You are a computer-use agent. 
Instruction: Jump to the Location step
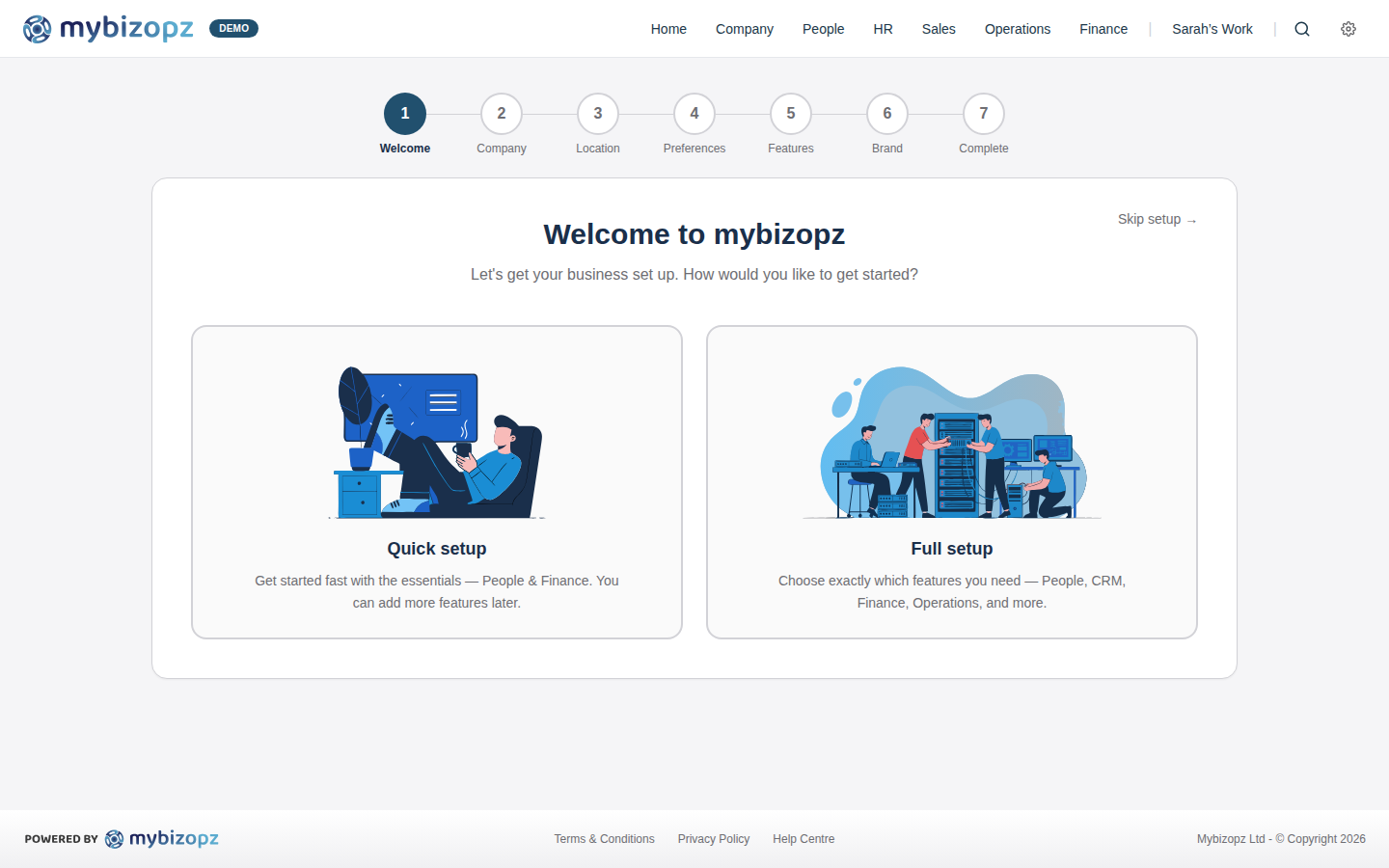(x=598, y=113)
